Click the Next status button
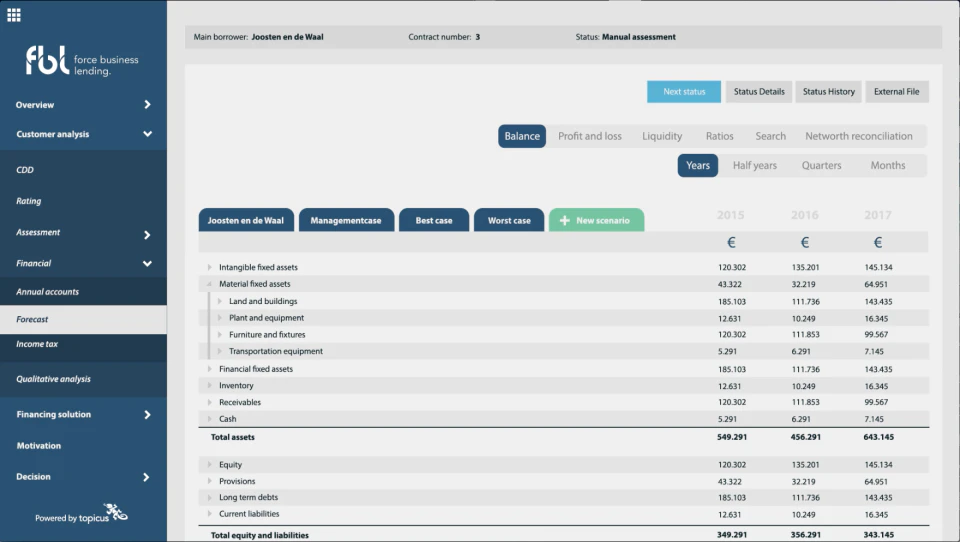960x542 pixels. pyautogui.click(x=684, y=92)
